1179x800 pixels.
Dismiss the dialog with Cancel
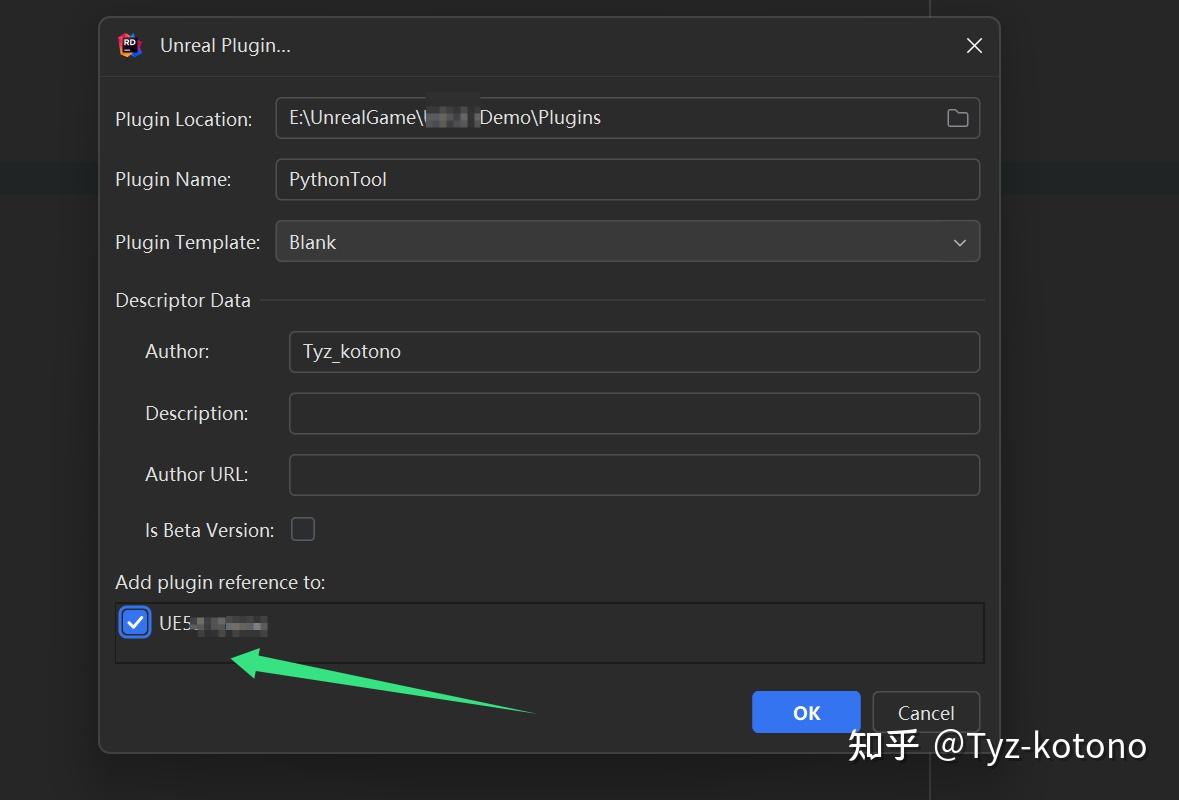tap(925, 712)
